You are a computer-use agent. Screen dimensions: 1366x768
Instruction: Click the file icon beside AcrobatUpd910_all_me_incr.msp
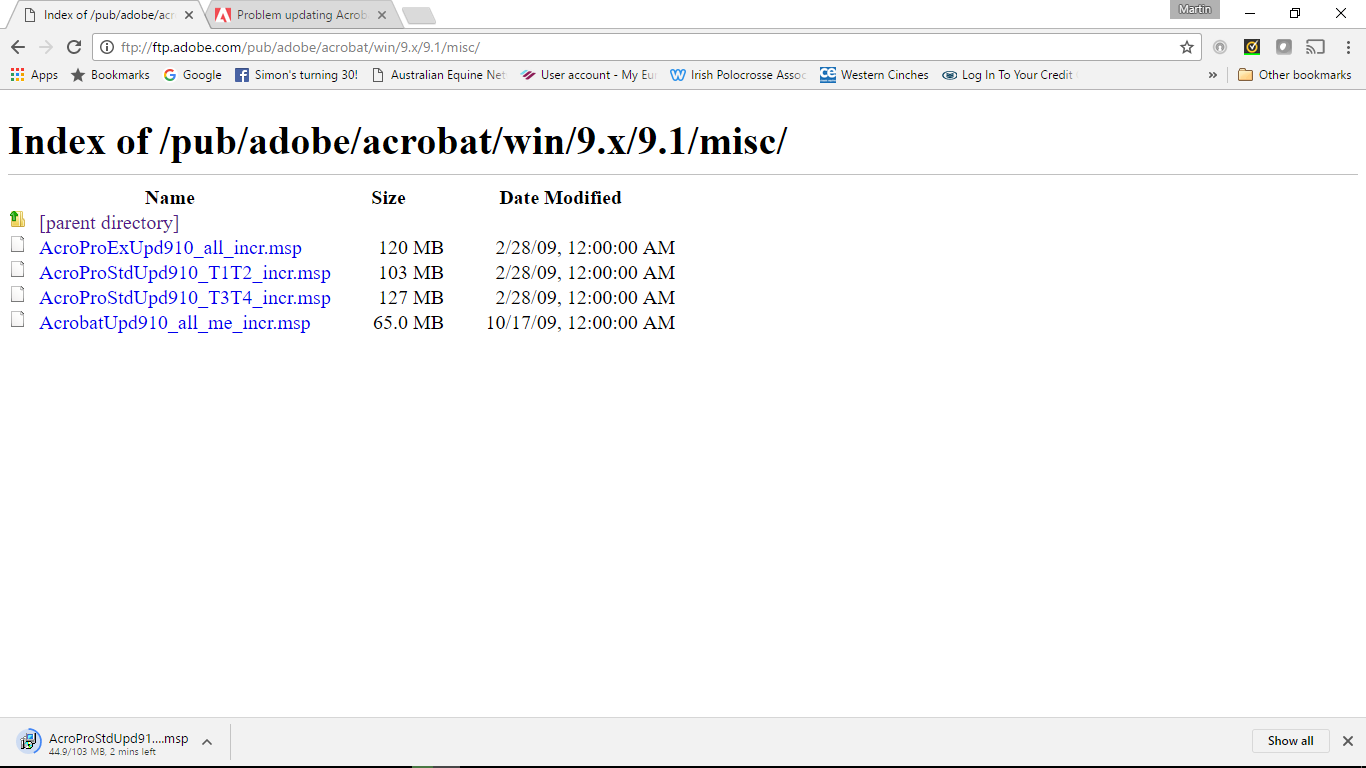tap(17, 319)
